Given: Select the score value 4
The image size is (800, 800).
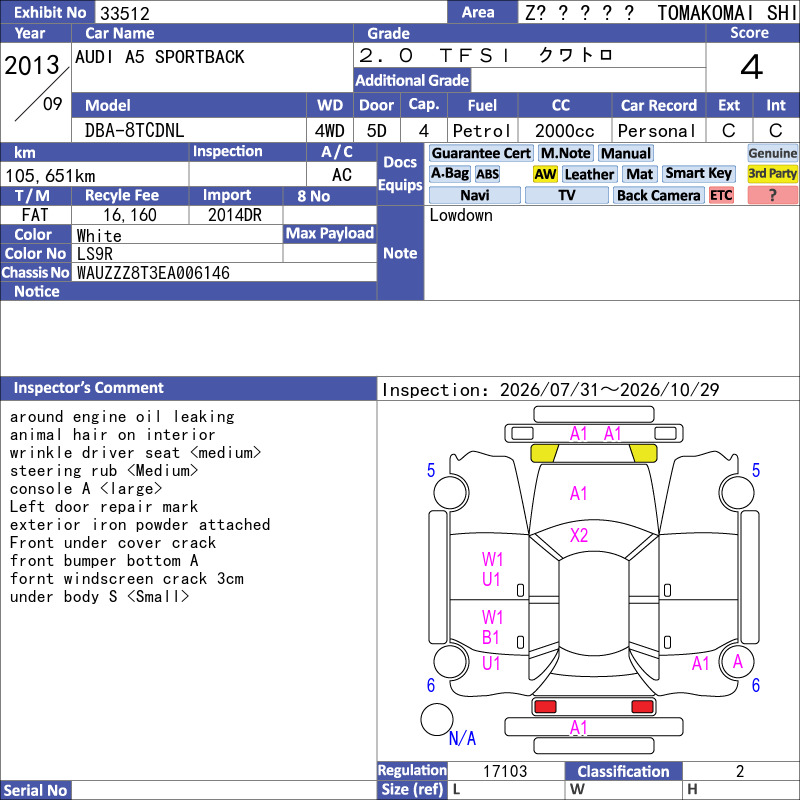Looking at the screenshot, I should tap(752, 67).
